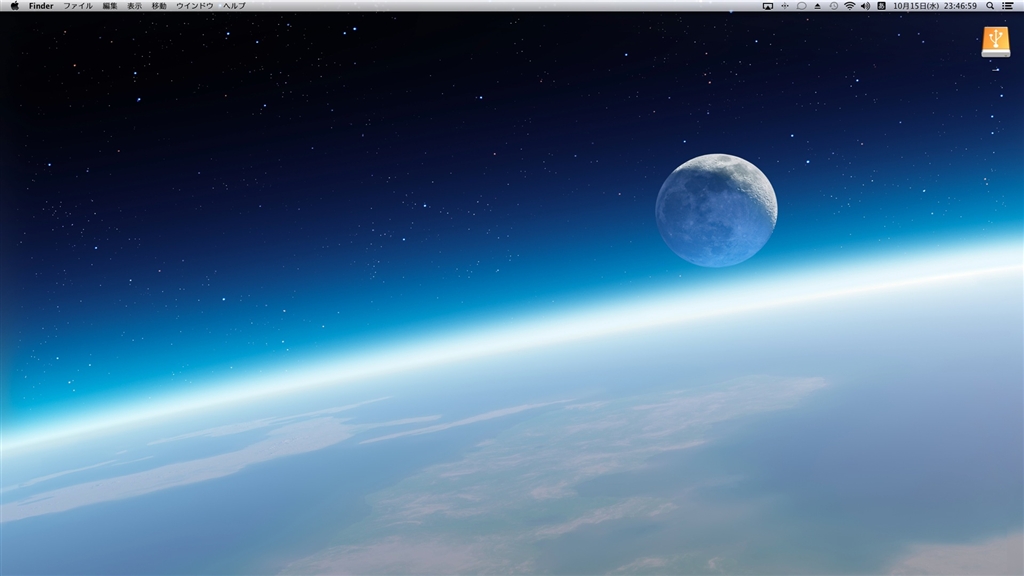Open the volume speaker icon
This screenshot has height=576, width=1024.
[865, 6]
